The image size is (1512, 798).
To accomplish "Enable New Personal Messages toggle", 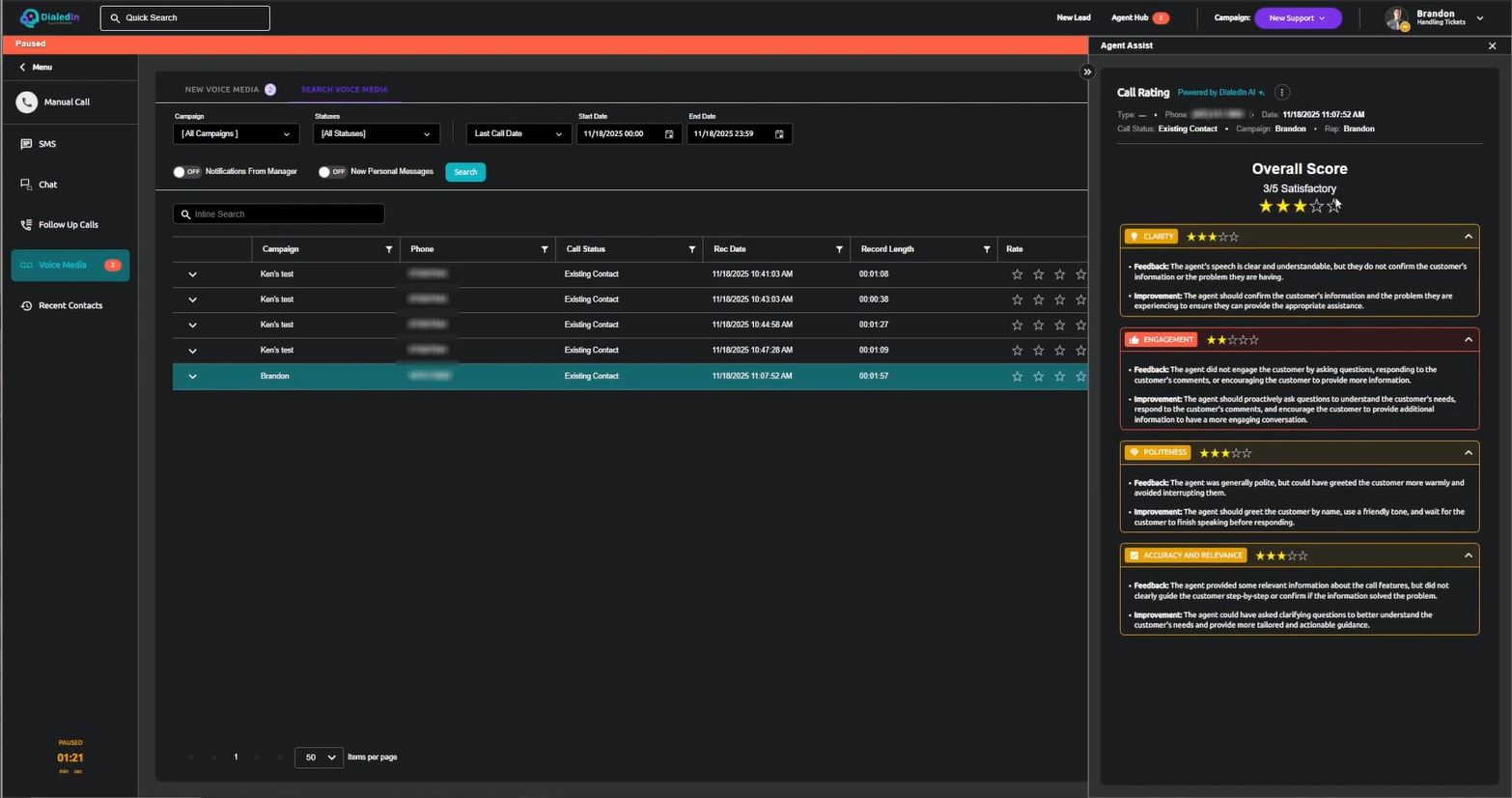I will click(x=331, y=172).
